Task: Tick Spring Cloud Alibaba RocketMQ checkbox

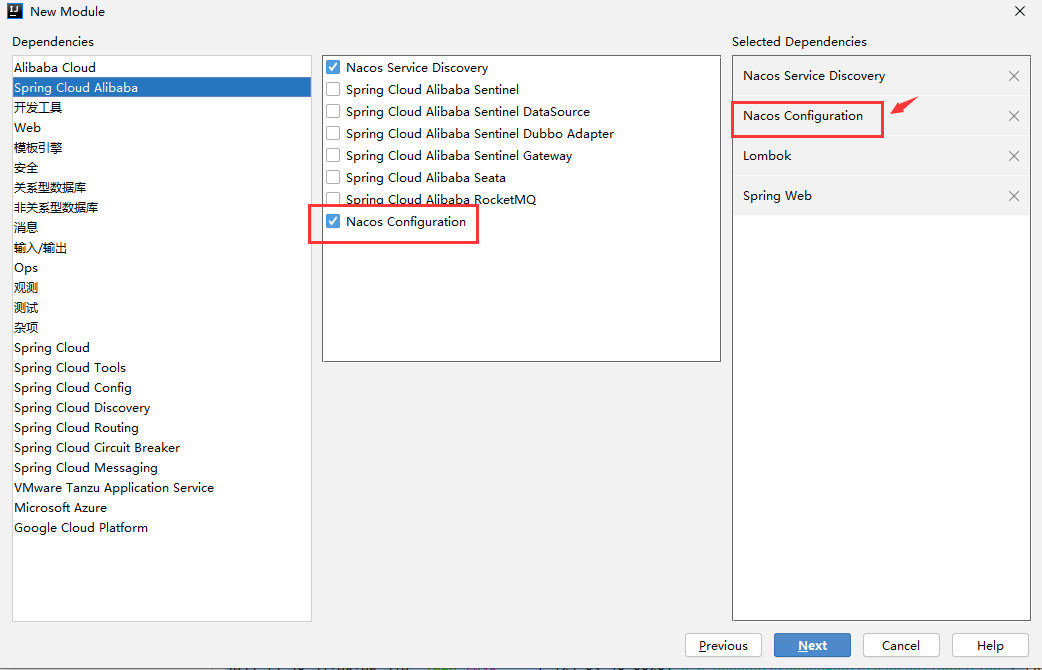Action: 333,199
